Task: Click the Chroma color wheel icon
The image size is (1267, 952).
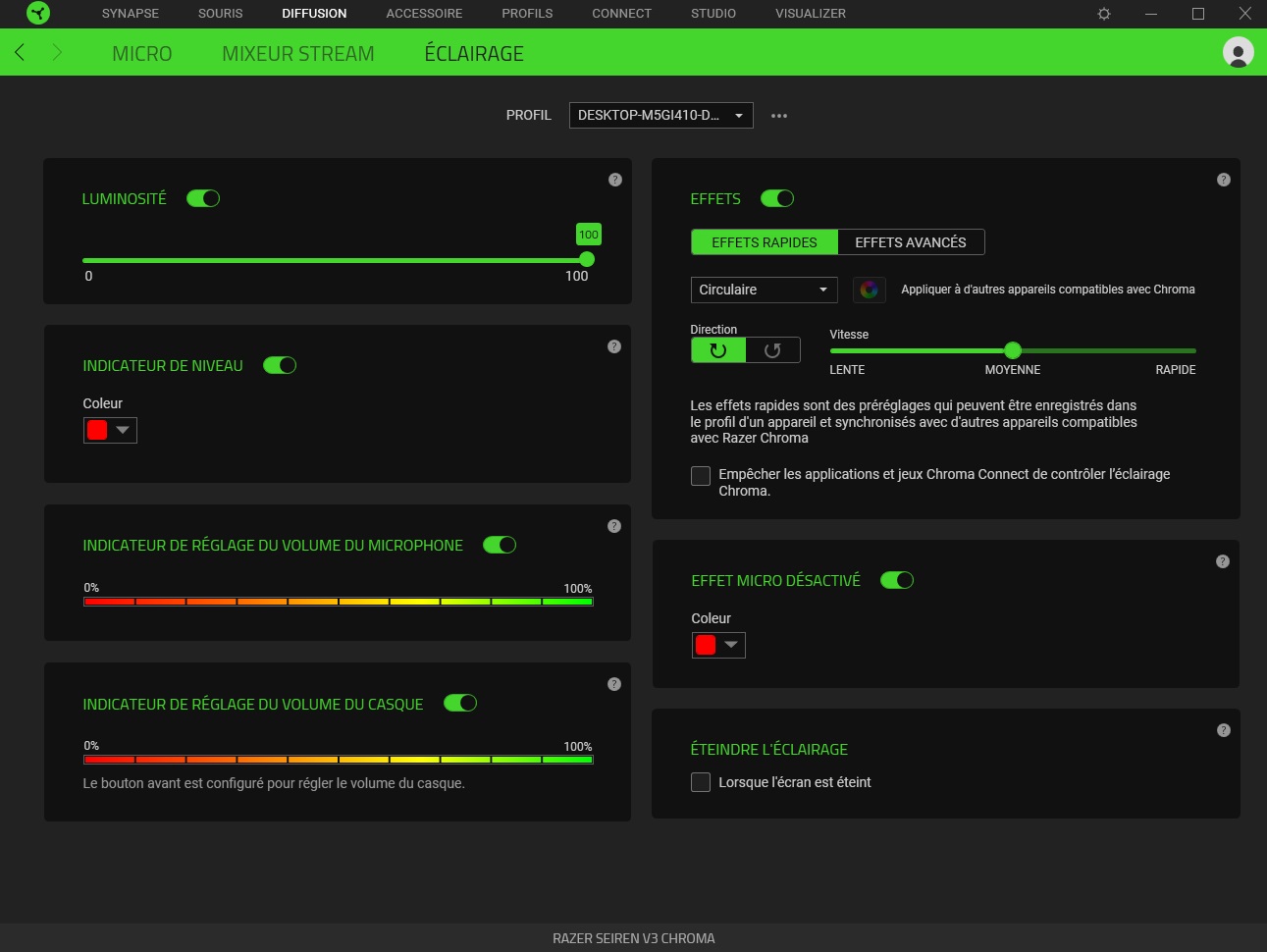Action: pos(870,290)
